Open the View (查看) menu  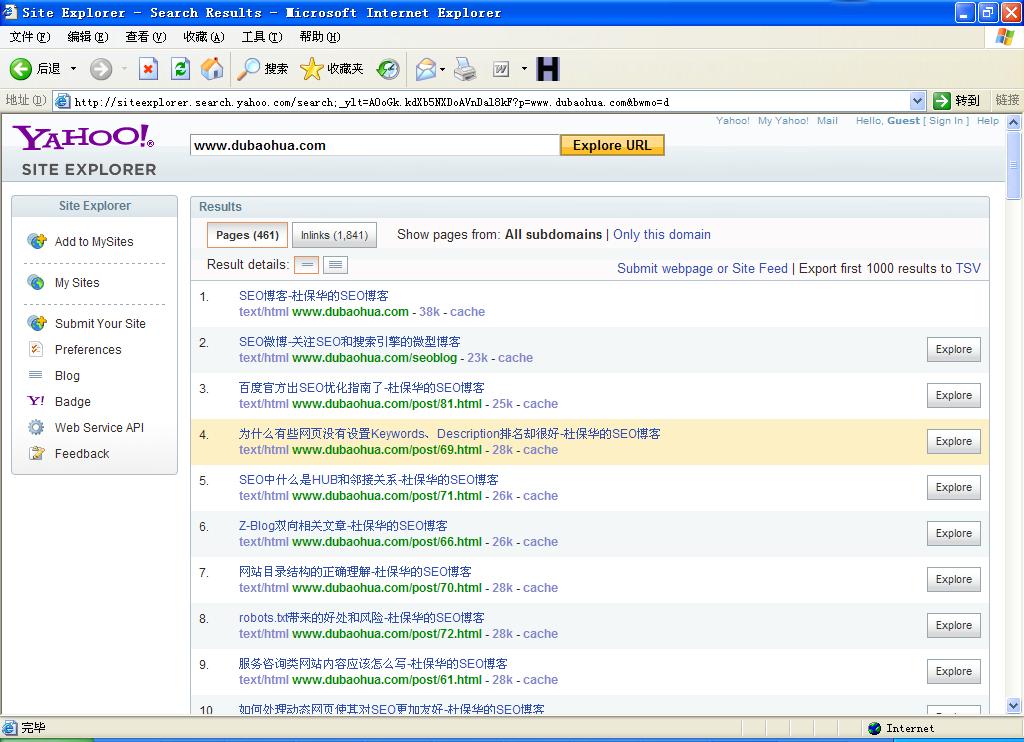[146, 37]
